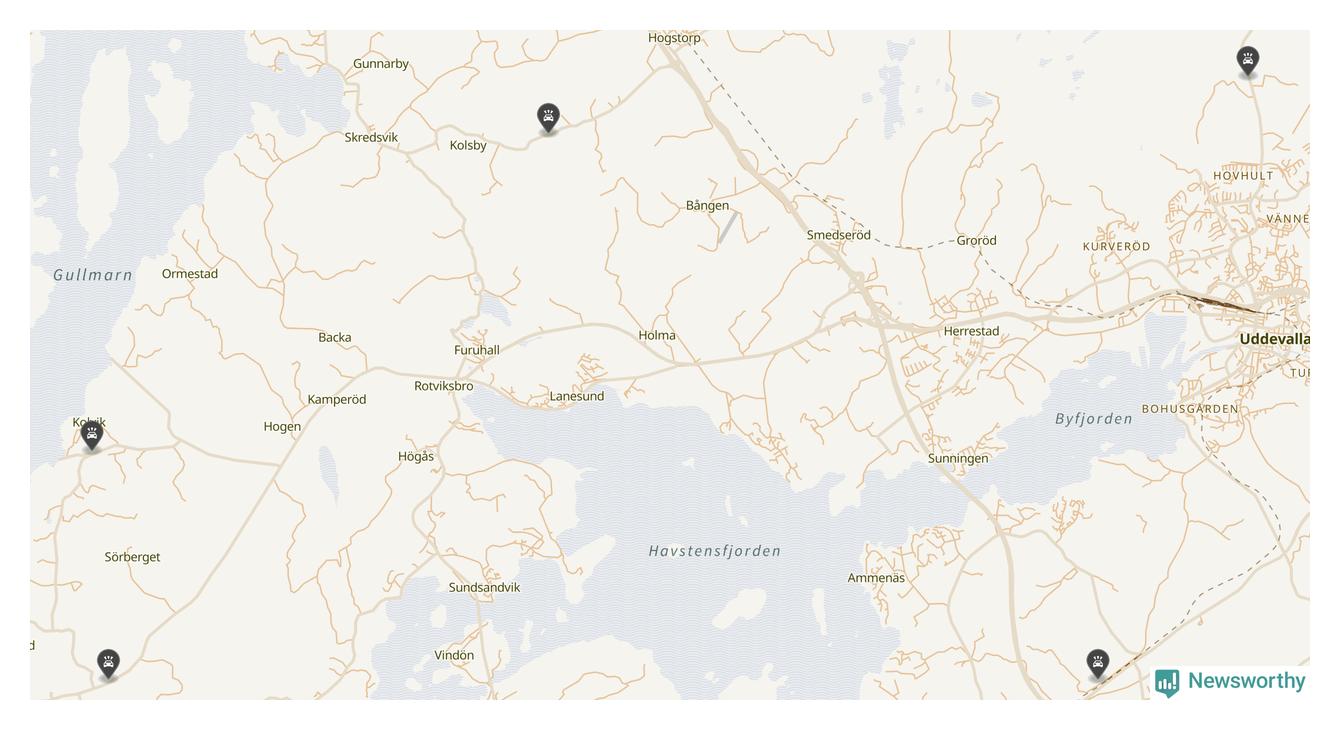This screenshot has width=1340, height=730.
Task: Select the crash marker north of Hovhult
Action: pyautogui.click(x=1247, y=62)
